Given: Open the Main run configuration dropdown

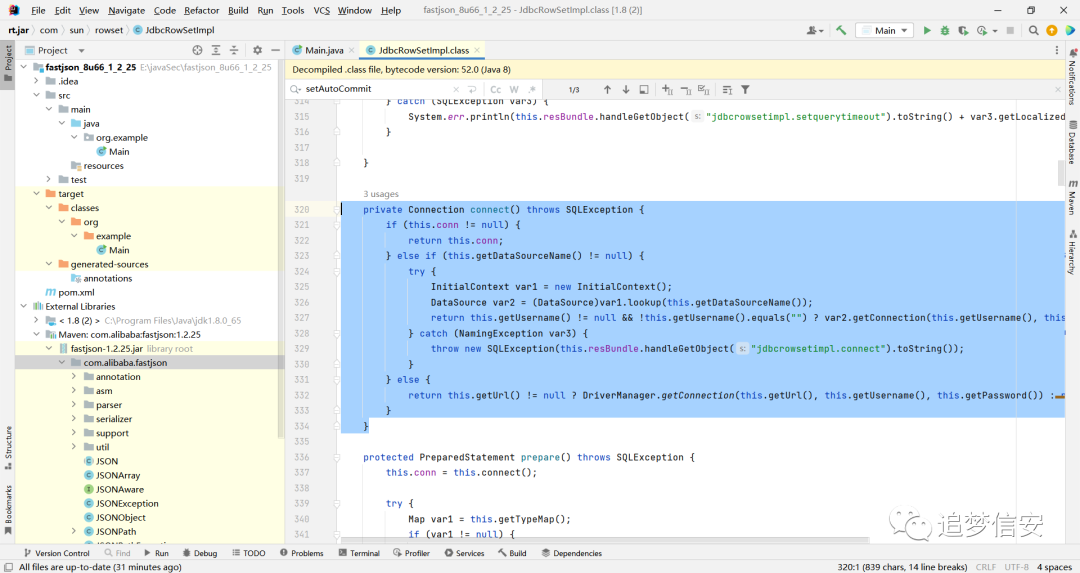Looking at the screenshot, I should click(x=884, y=30).
